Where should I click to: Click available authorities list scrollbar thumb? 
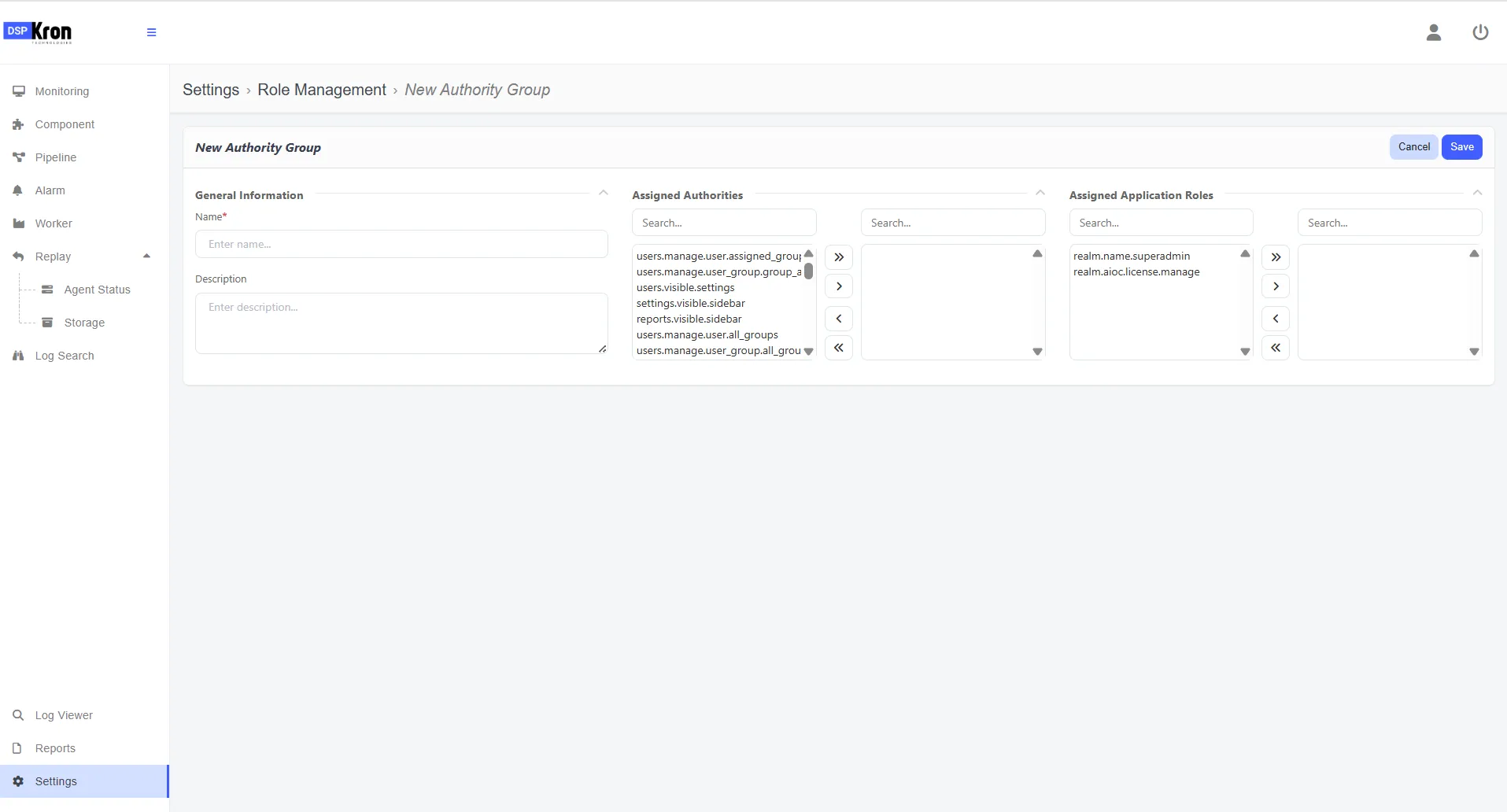click(808, 271)
